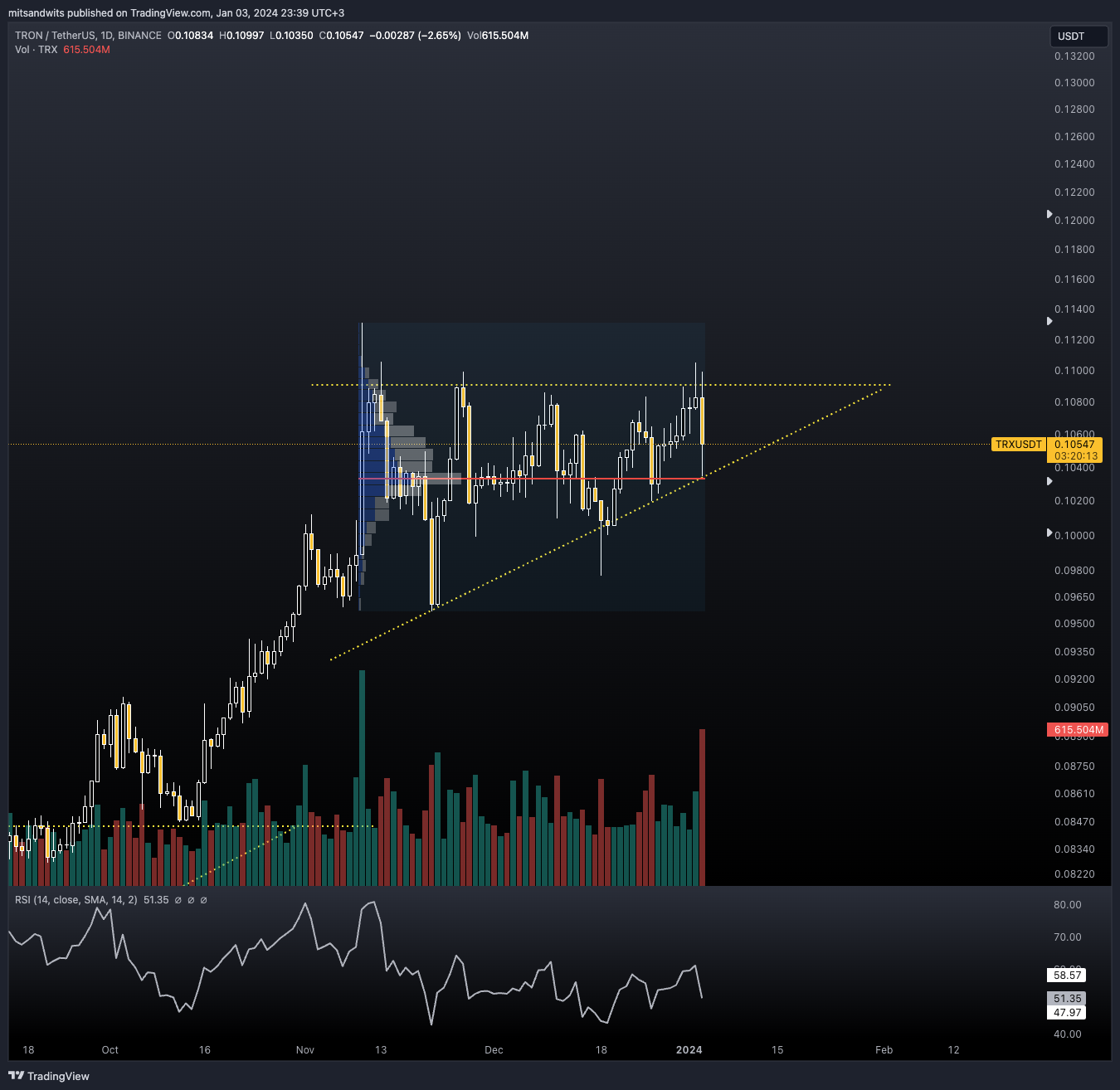Click the H0.10997 high value in header
This screenshot has width=1120, height=1090.
pyautogui.click(x=241, y=36)
